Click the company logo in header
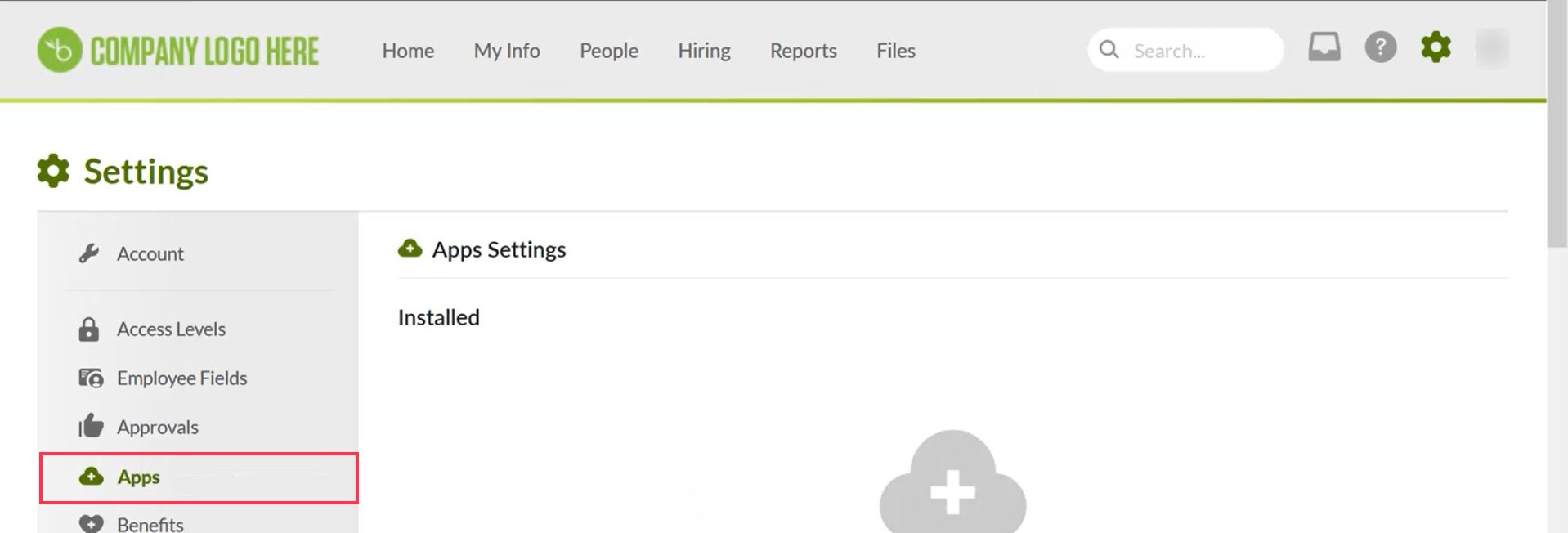1568x533 pixels. coord(178,51)
